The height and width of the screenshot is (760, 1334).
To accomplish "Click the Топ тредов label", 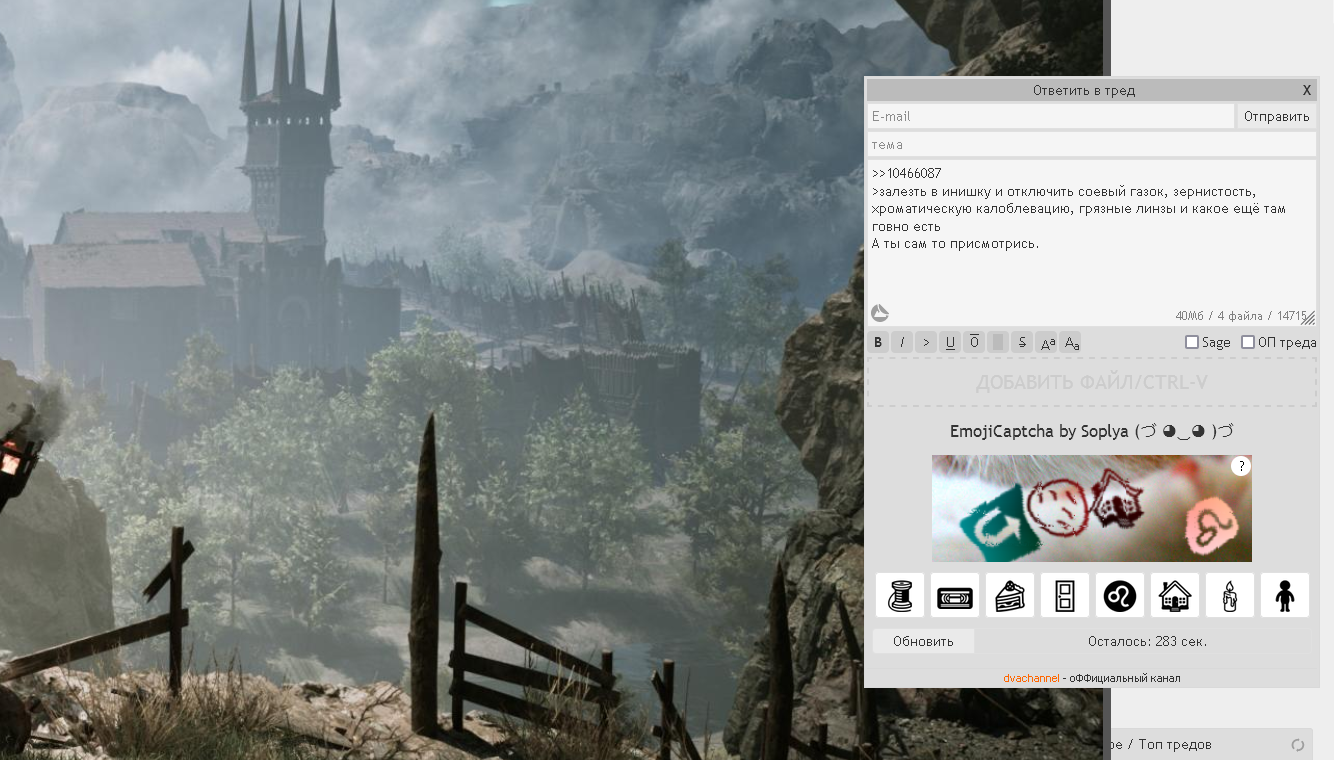I will click(x=1175, y=744).
